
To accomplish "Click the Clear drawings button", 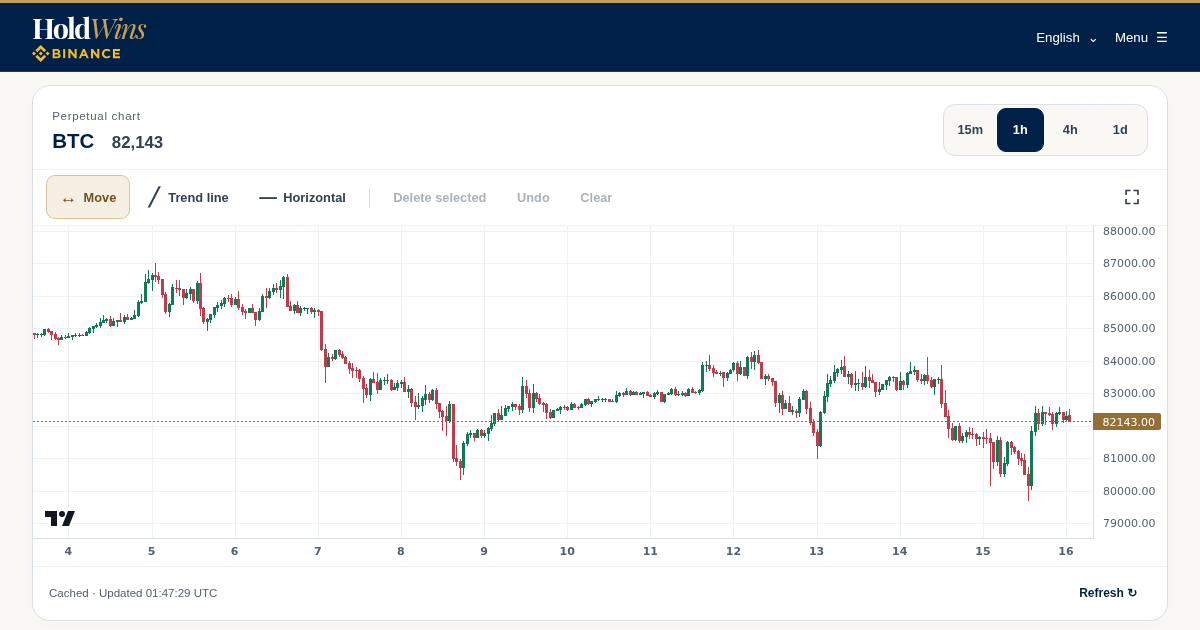I will point(596,197).
